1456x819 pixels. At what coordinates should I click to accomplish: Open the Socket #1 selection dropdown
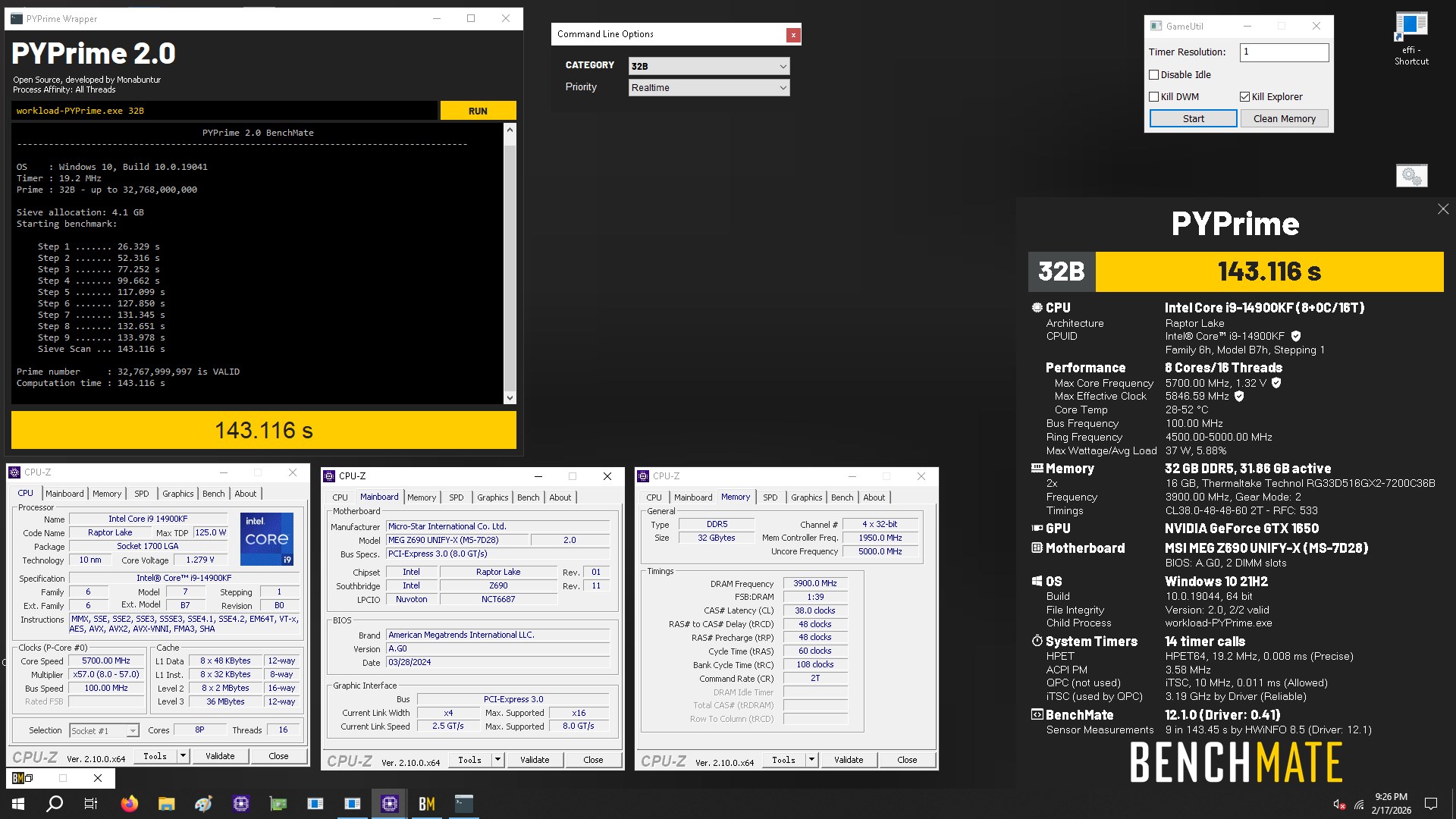104,730
